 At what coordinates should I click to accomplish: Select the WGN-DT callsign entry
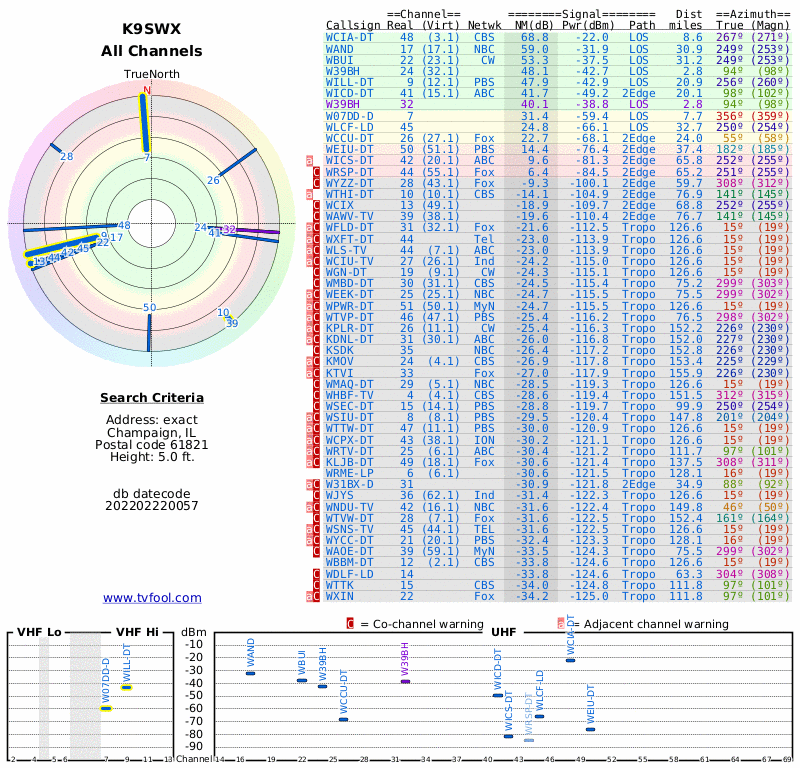(x=346, y=272)
